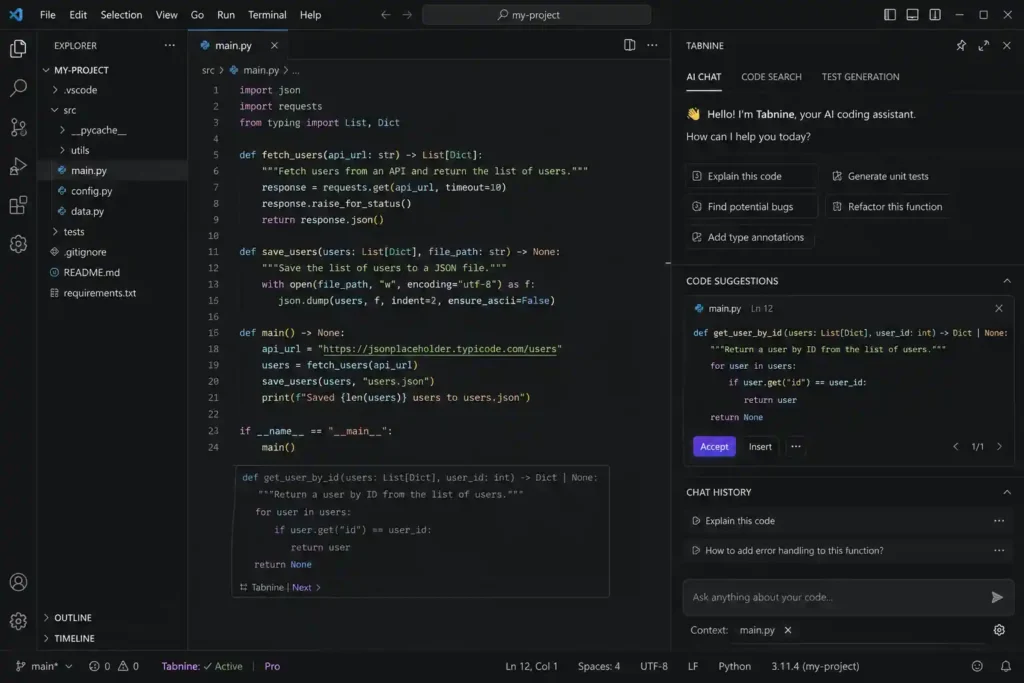Select the AI CHAT tab
This screenshot has height=683, width=1024.
(703, 77)
